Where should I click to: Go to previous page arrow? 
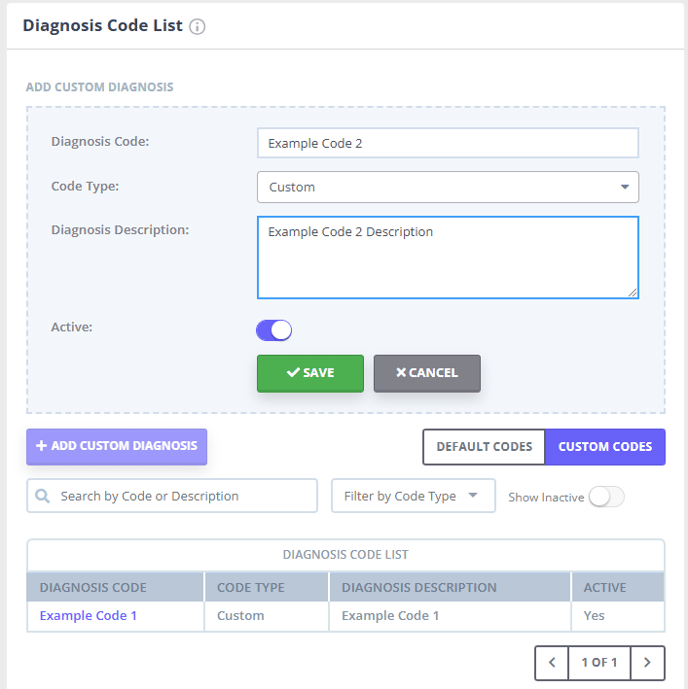(x=552, y=662)
